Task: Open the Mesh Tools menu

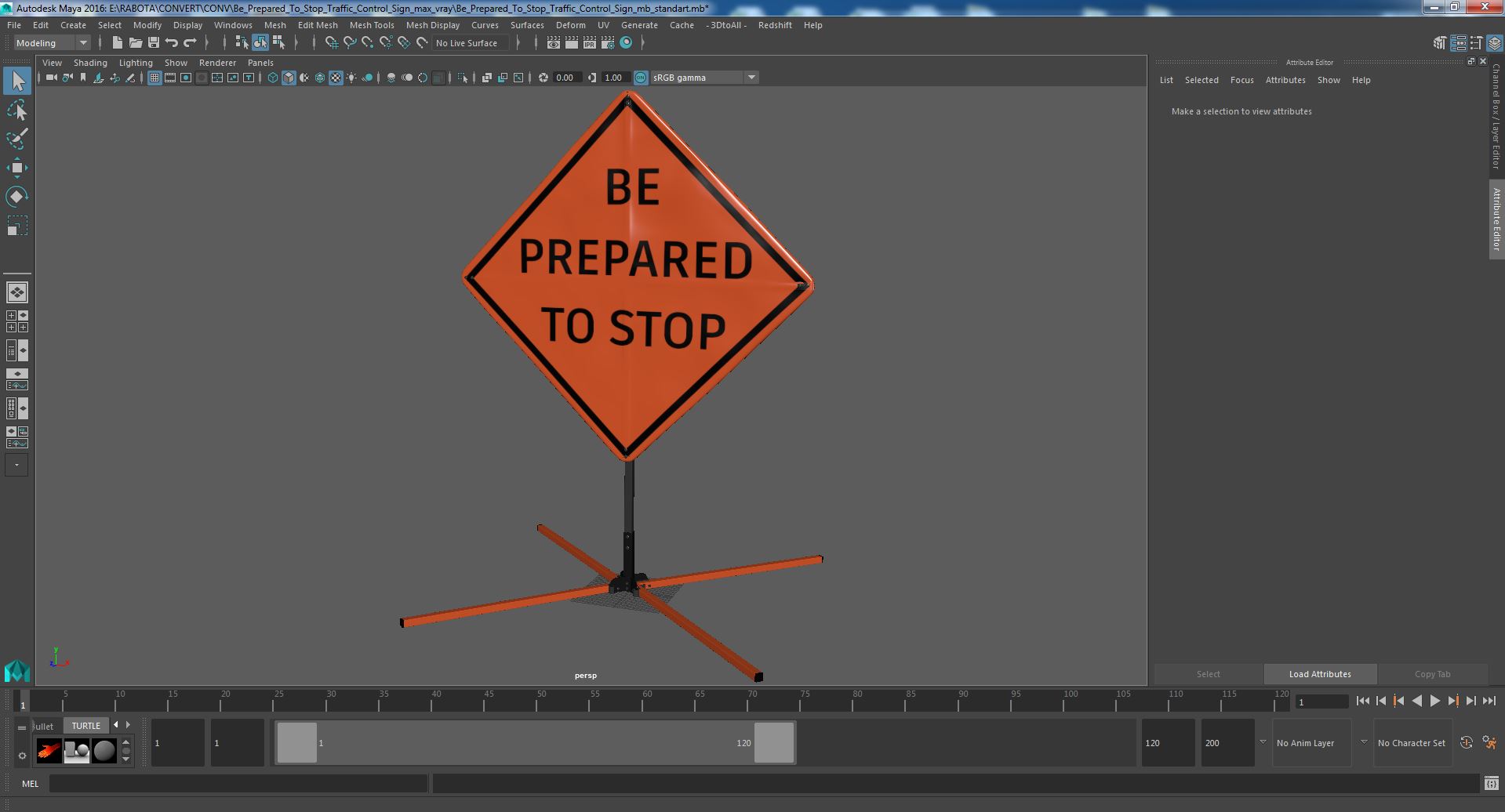Action: [x=372, y=25]
